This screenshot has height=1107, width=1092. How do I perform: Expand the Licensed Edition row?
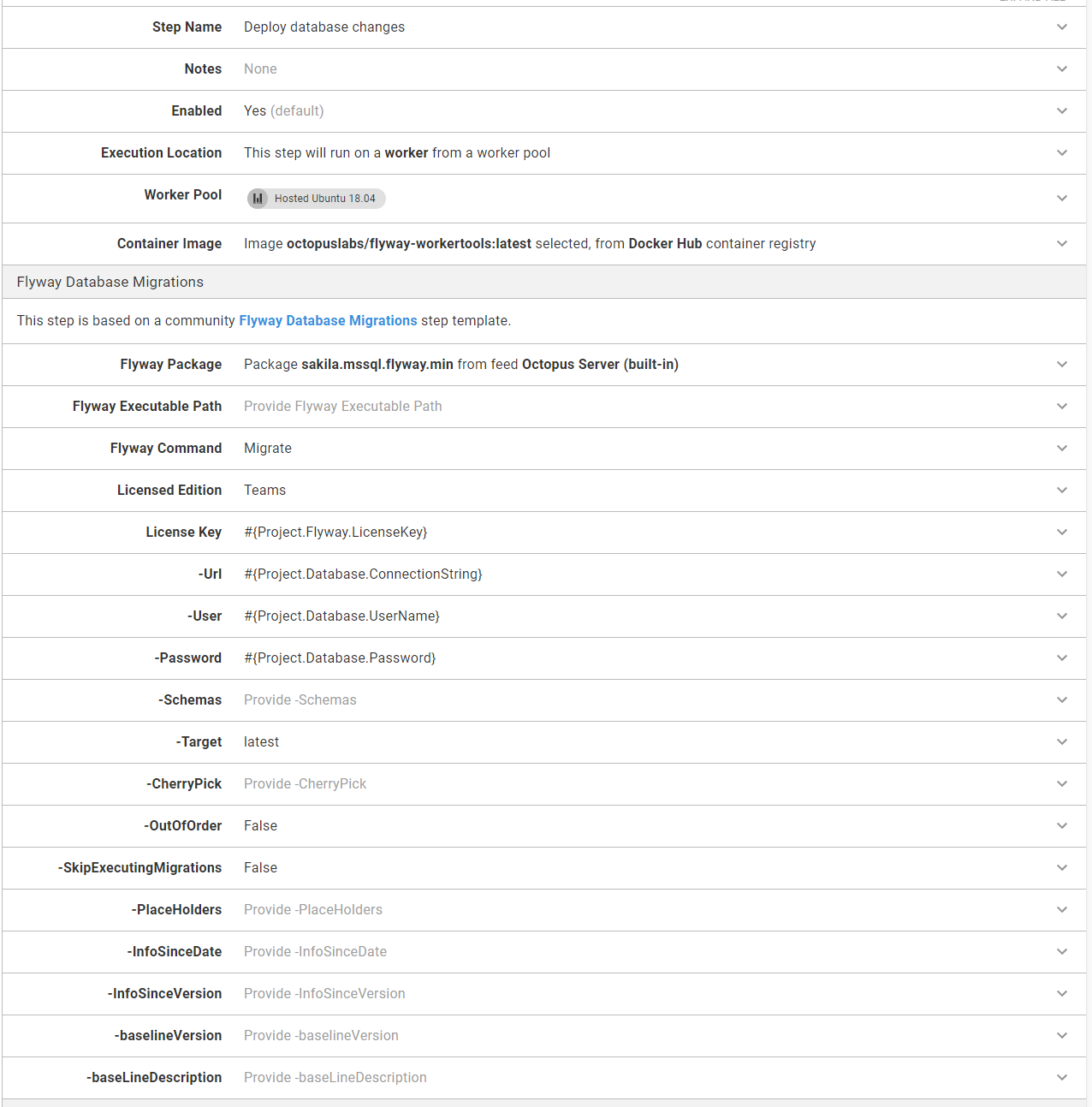pos(1062,490)
